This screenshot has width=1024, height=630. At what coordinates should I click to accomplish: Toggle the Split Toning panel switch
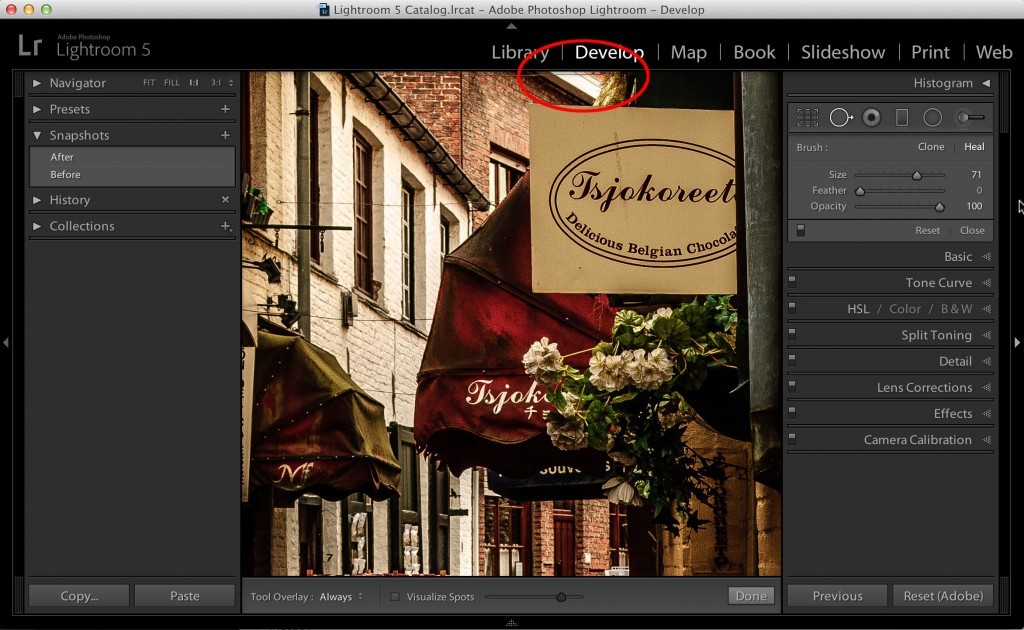(792, 334)
